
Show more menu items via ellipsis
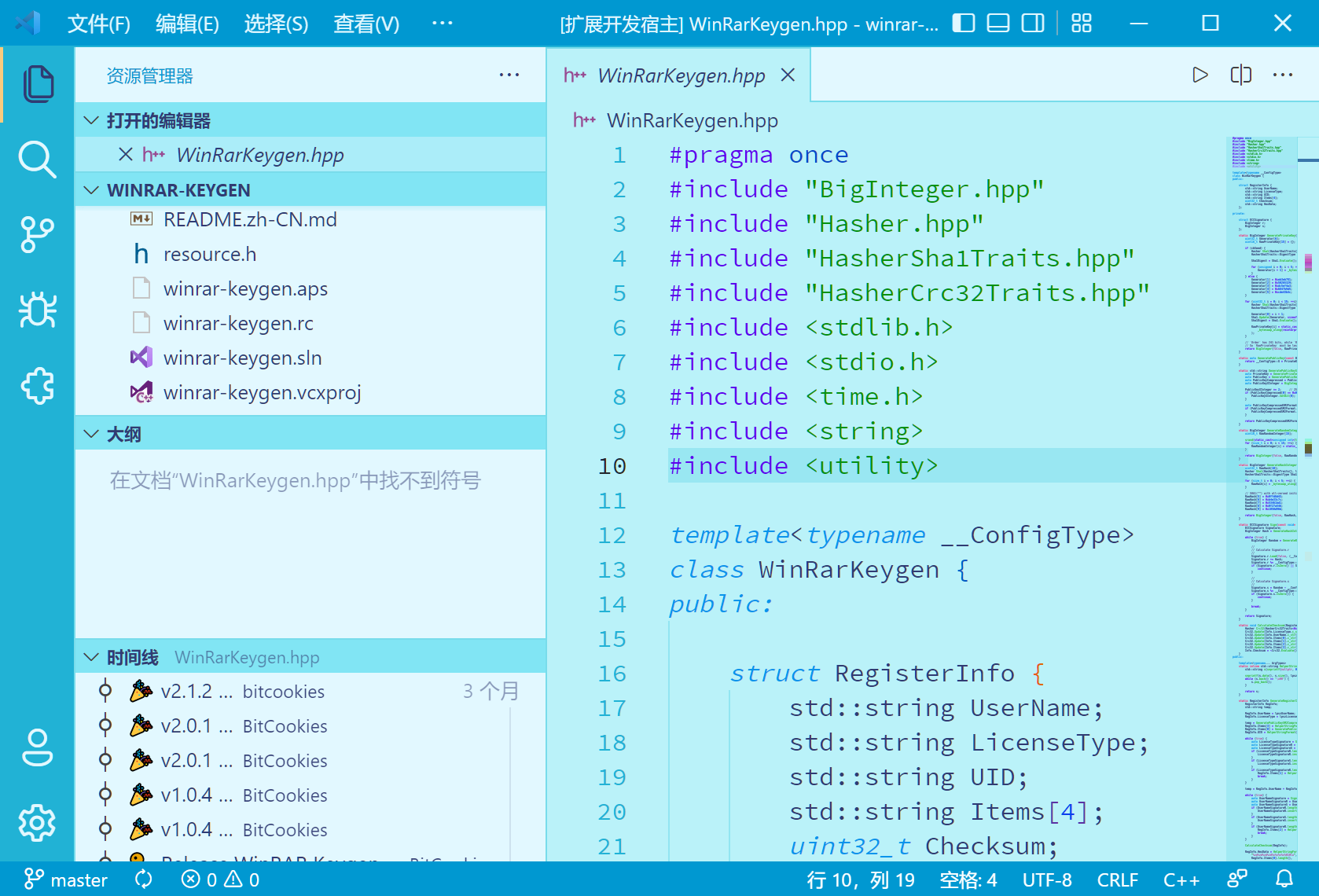pos(443,24)
